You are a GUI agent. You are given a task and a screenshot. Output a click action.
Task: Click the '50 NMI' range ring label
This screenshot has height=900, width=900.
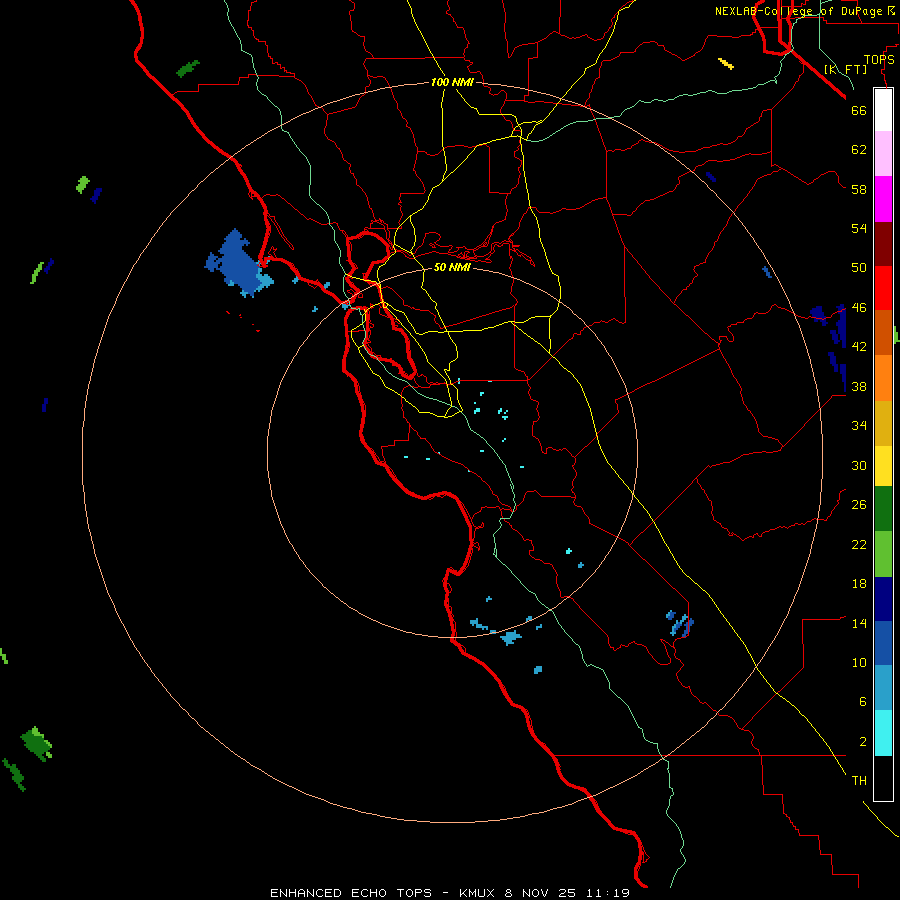452,267
